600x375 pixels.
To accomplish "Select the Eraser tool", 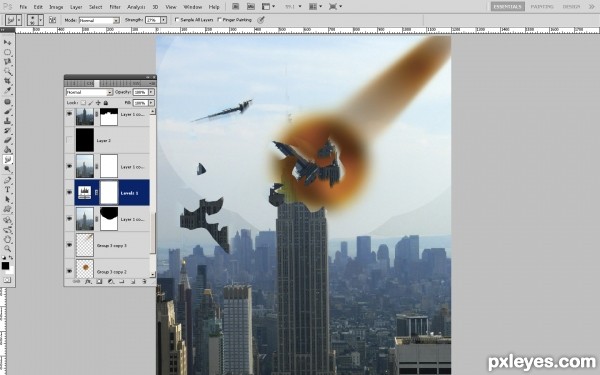I will (7, 140).
